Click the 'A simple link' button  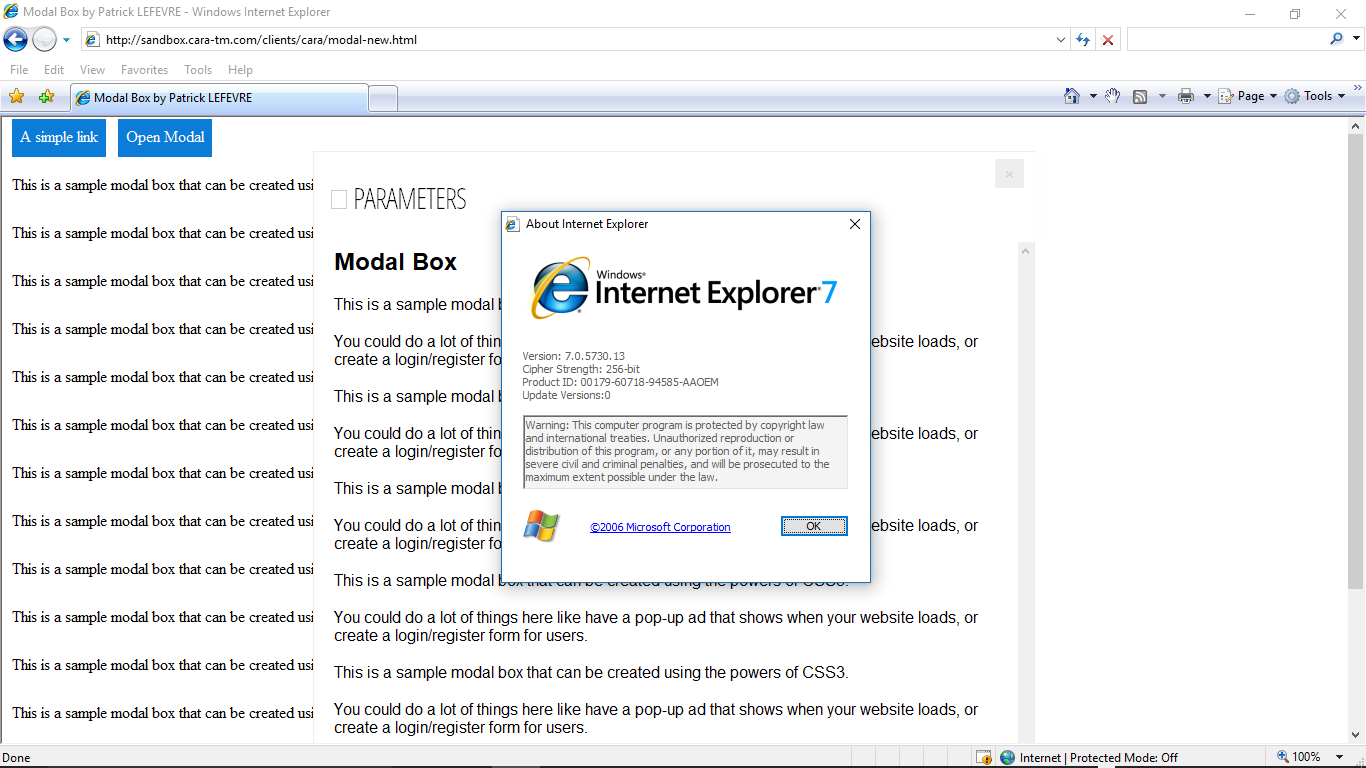point(59,137)
